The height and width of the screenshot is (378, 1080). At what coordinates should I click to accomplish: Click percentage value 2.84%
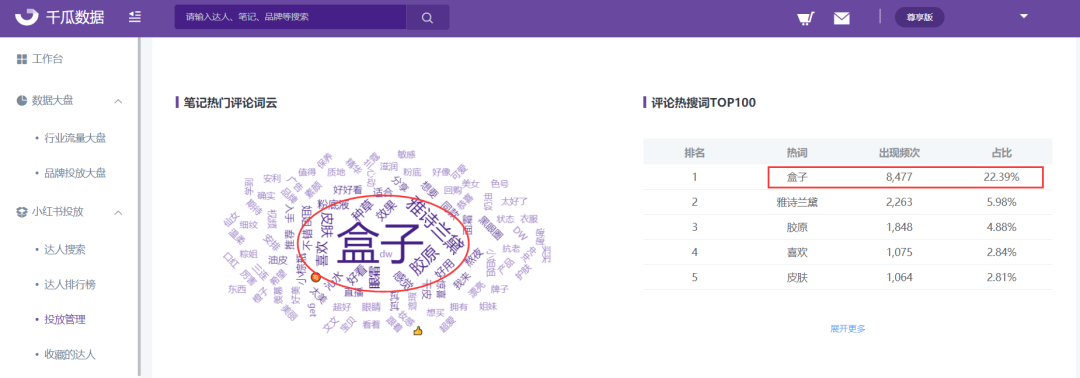[x=1001, y=252]
